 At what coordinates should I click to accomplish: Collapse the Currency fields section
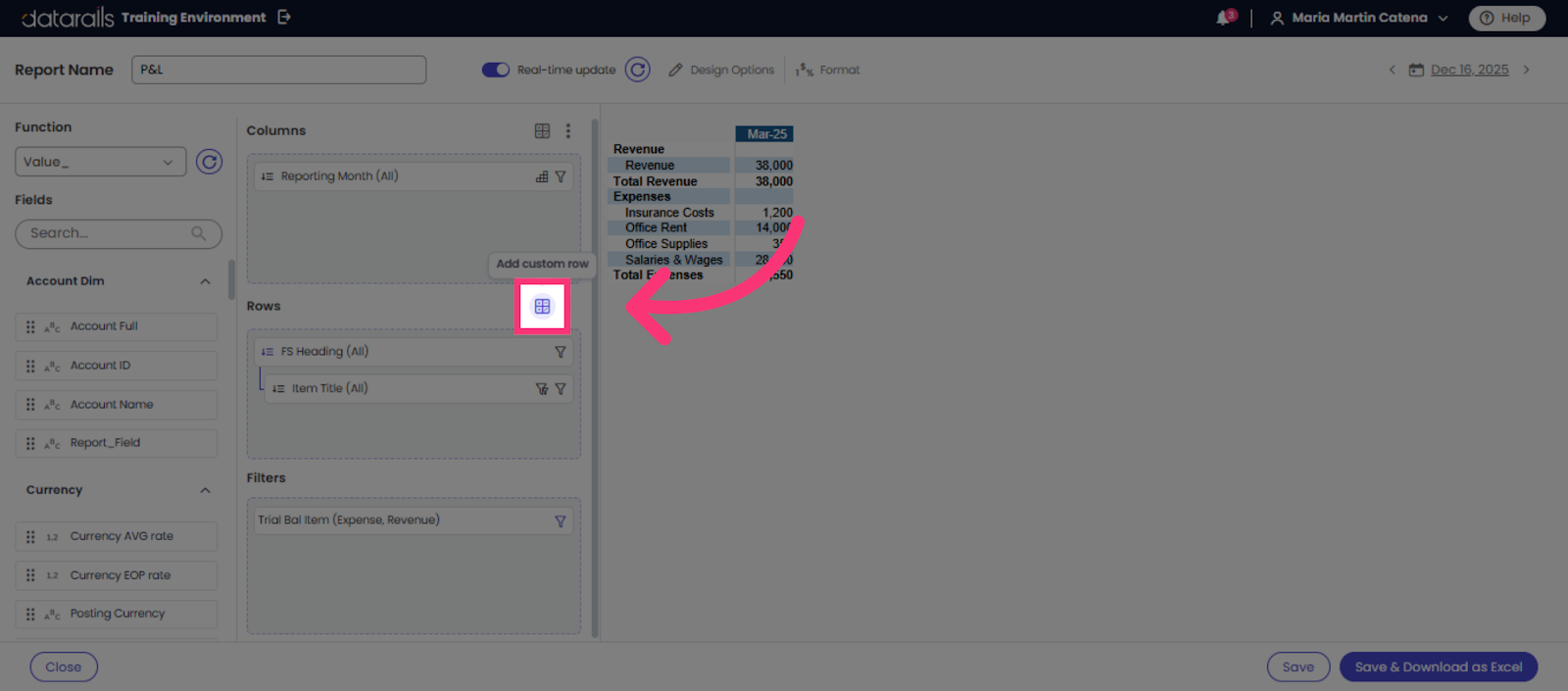[x=205, y=491]
